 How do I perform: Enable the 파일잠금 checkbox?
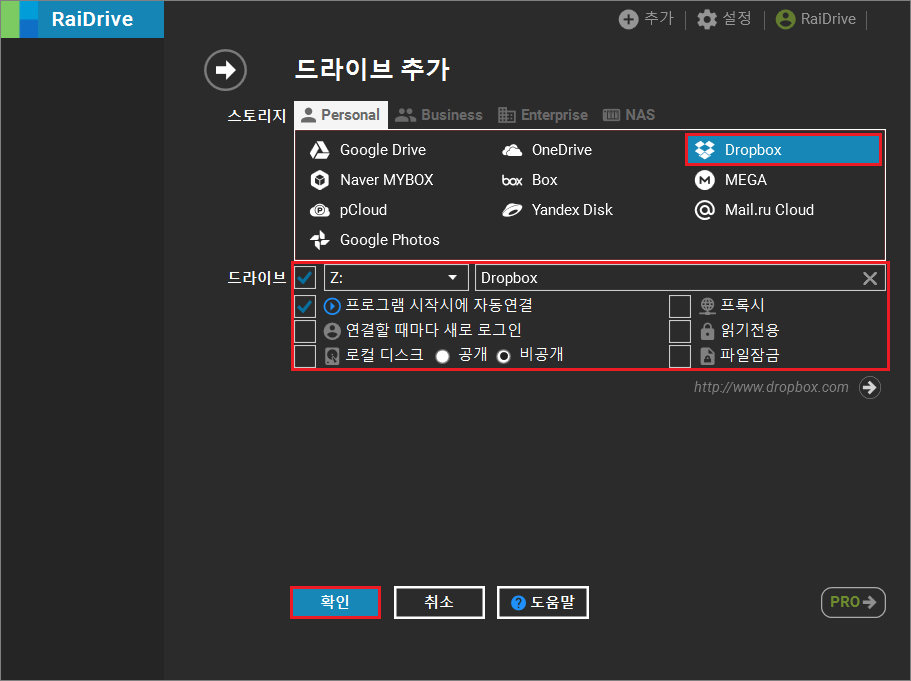pyautogui.click(x=680, y=356)
